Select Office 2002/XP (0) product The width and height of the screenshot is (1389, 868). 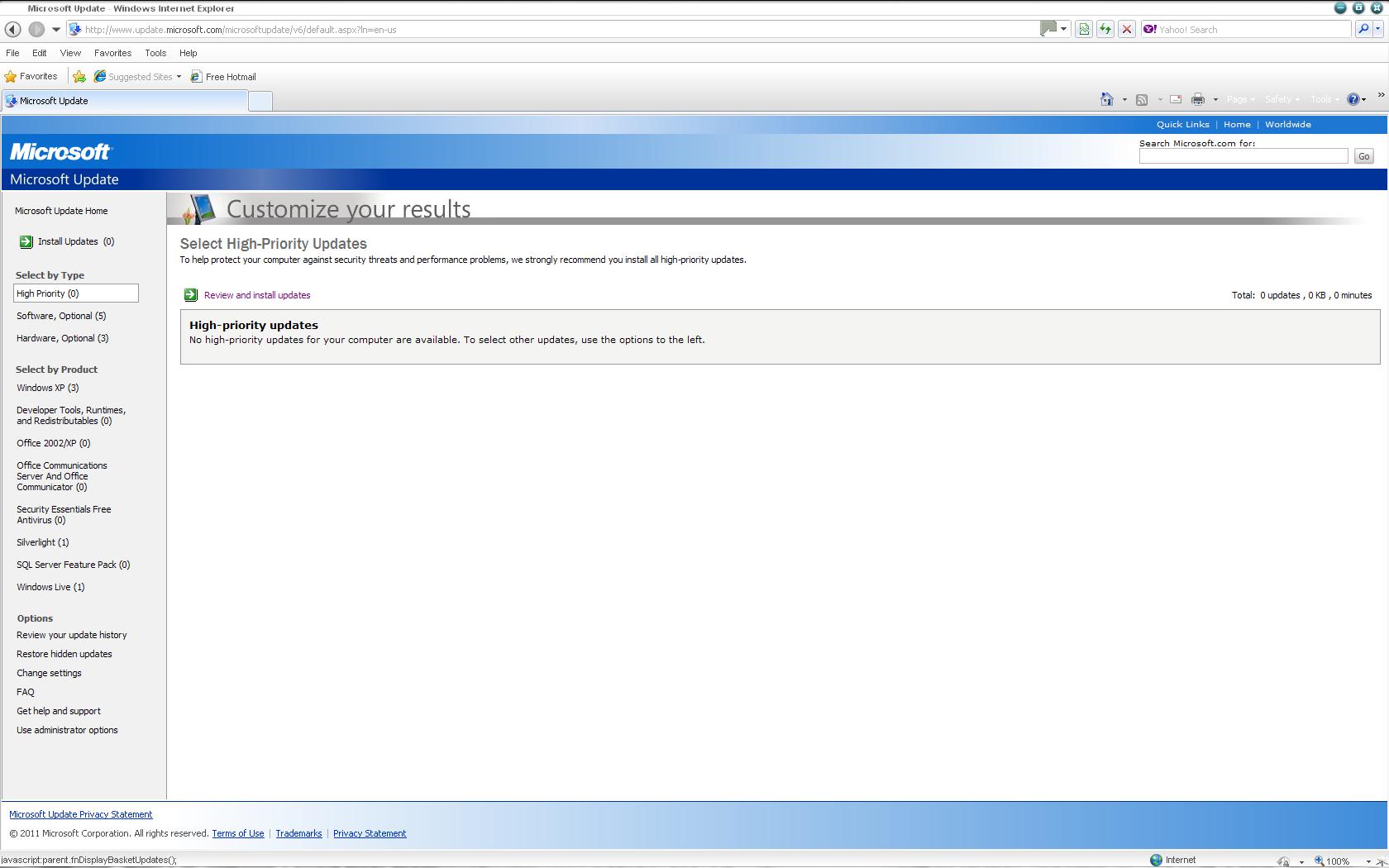(x=54, y=443)
